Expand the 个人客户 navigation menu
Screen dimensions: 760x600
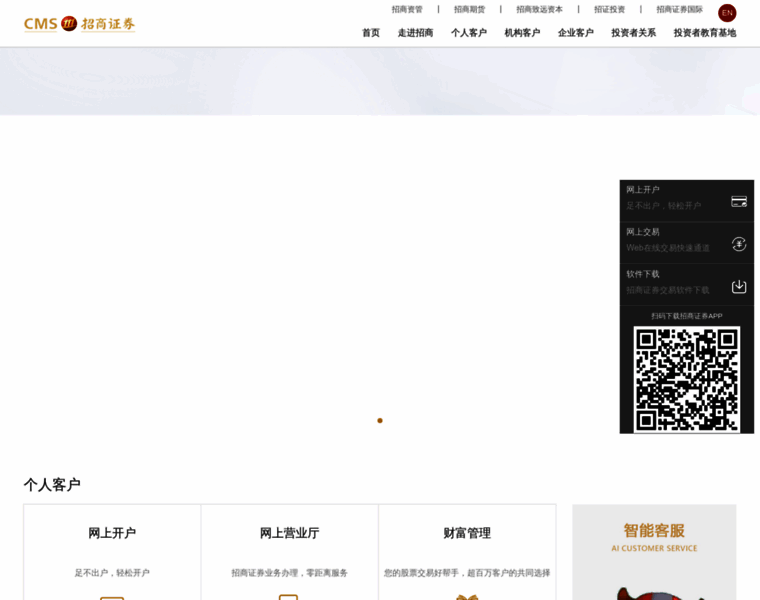point(468,33)
